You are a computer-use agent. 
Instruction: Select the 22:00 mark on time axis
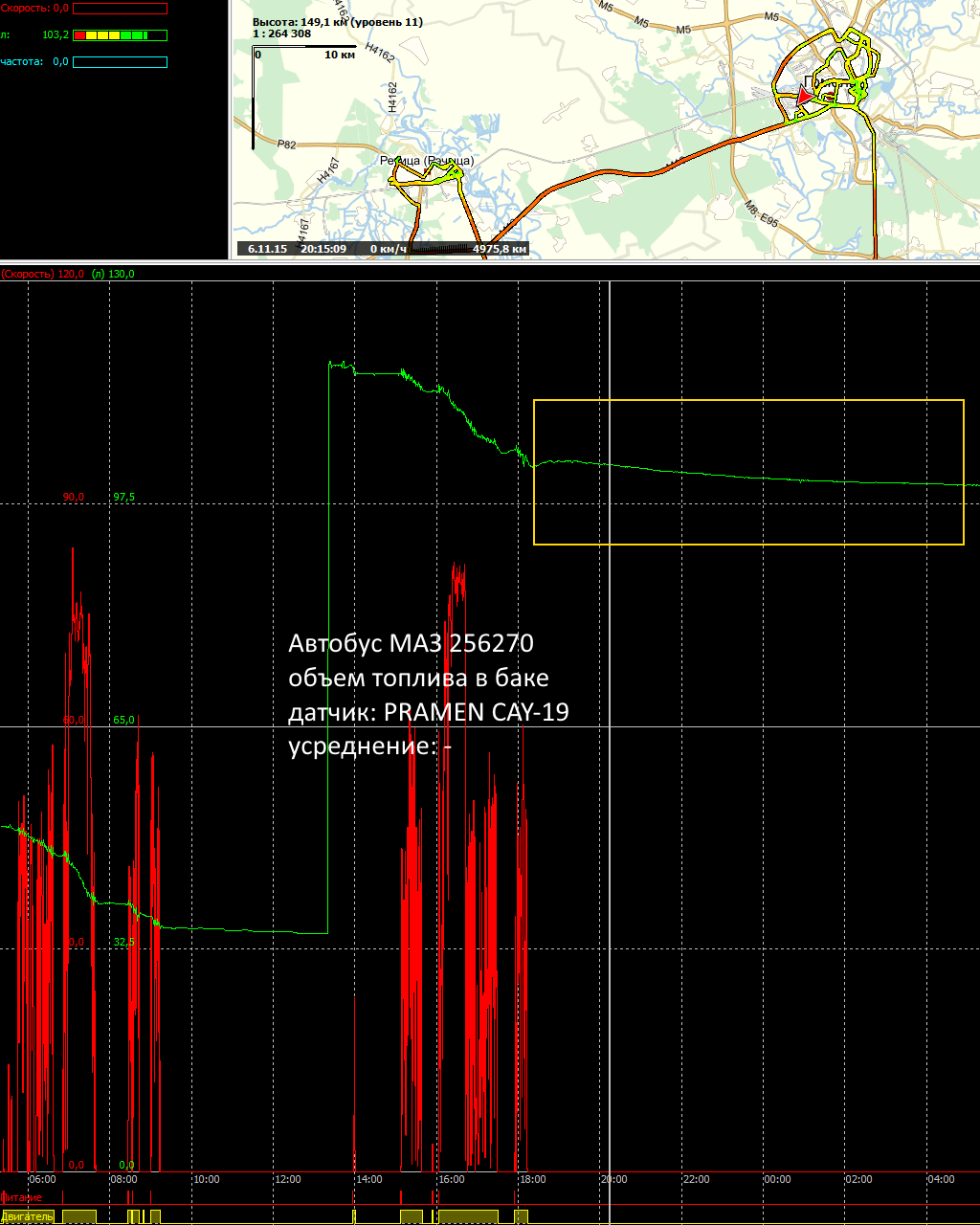(695, 1179)
